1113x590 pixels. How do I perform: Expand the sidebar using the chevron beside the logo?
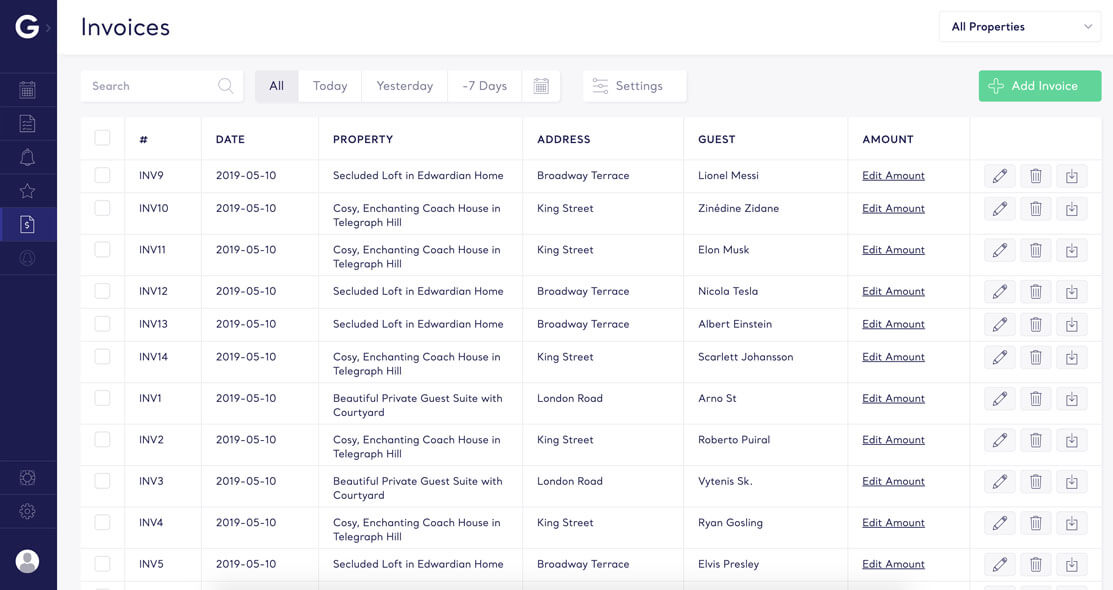pos(48,28)
